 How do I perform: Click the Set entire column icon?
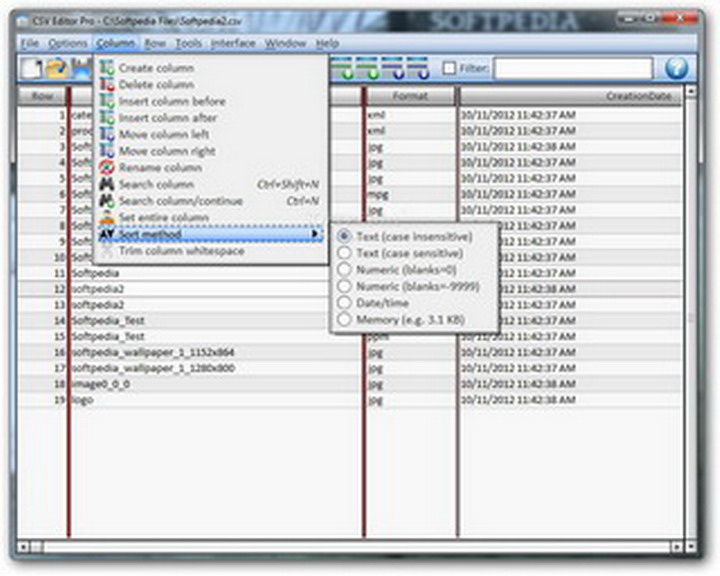click(107, 217)
